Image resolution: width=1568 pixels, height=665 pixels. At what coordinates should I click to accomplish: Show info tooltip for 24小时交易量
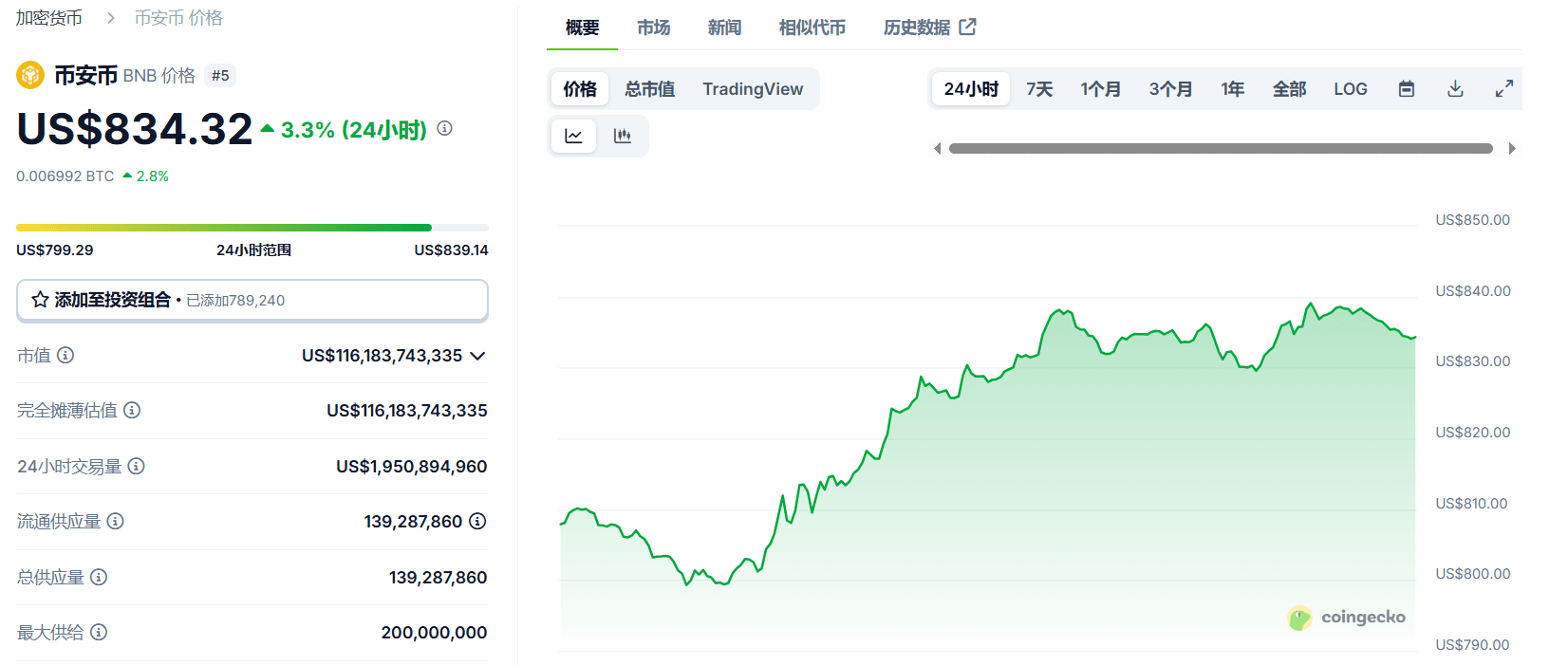click(x=136, y=466)
